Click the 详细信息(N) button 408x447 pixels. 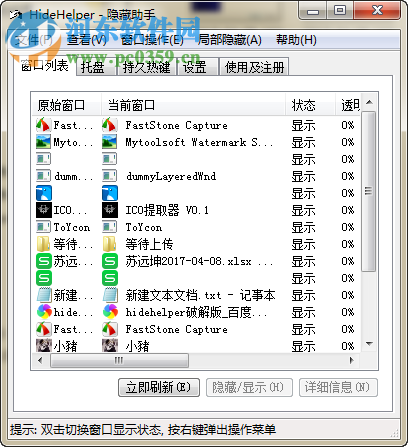pos(338,387)
